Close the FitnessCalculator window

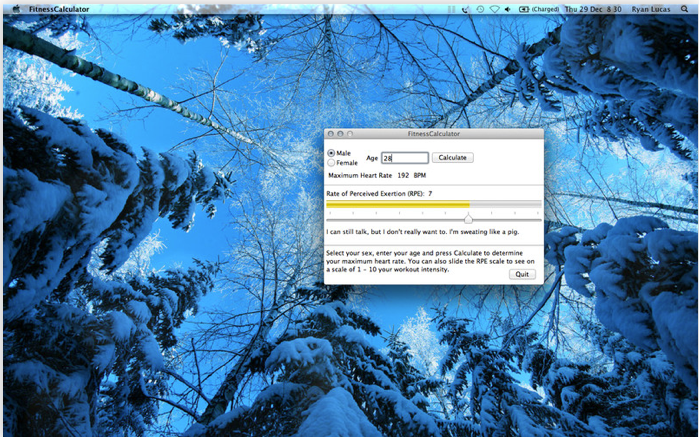(331, 134)
